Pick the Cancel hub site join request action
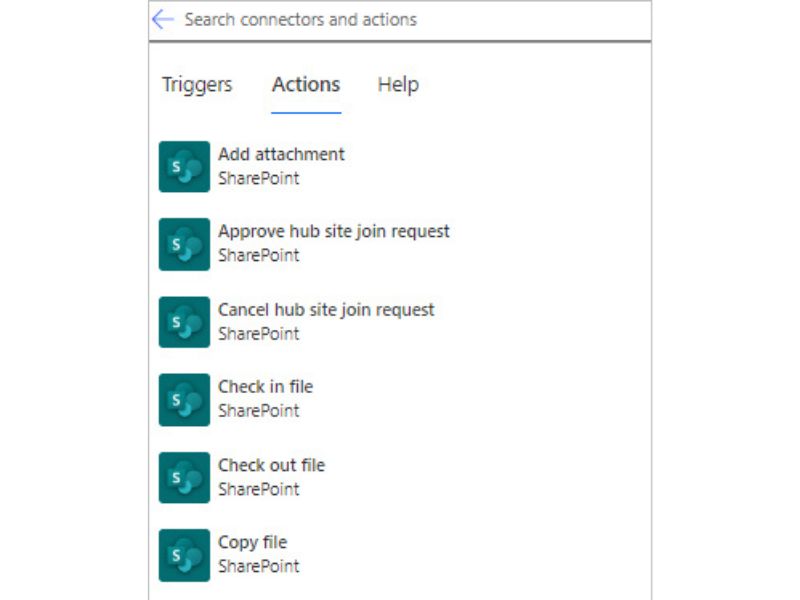Screen dimensions: 800x600 (326, 310)
